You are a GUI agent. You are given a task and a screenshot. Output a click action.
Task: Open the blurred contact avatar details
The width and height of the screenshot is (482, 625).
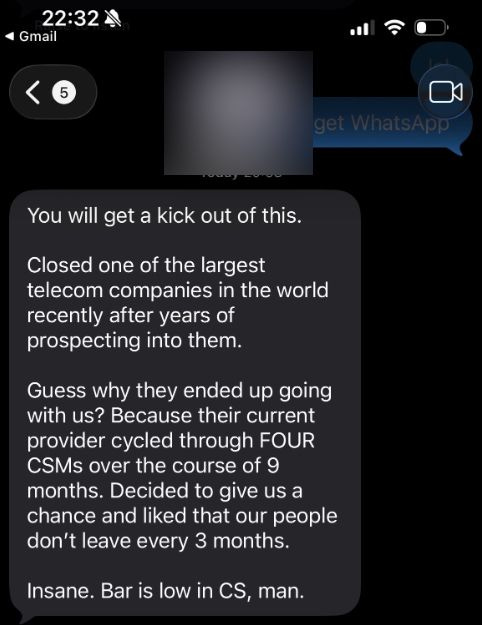pos(238,113)
